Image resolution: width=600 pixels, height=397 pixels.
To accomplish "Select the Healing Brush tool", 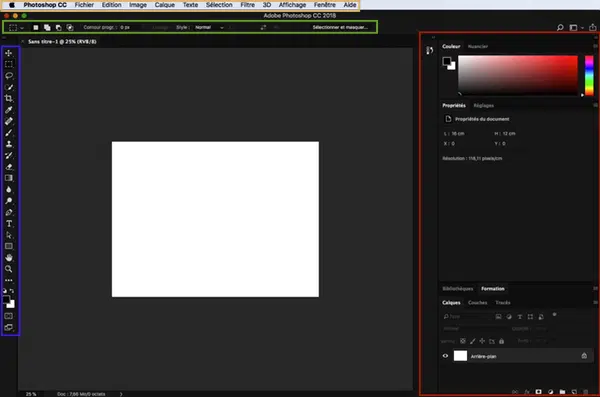I will (x=8, y=121).
